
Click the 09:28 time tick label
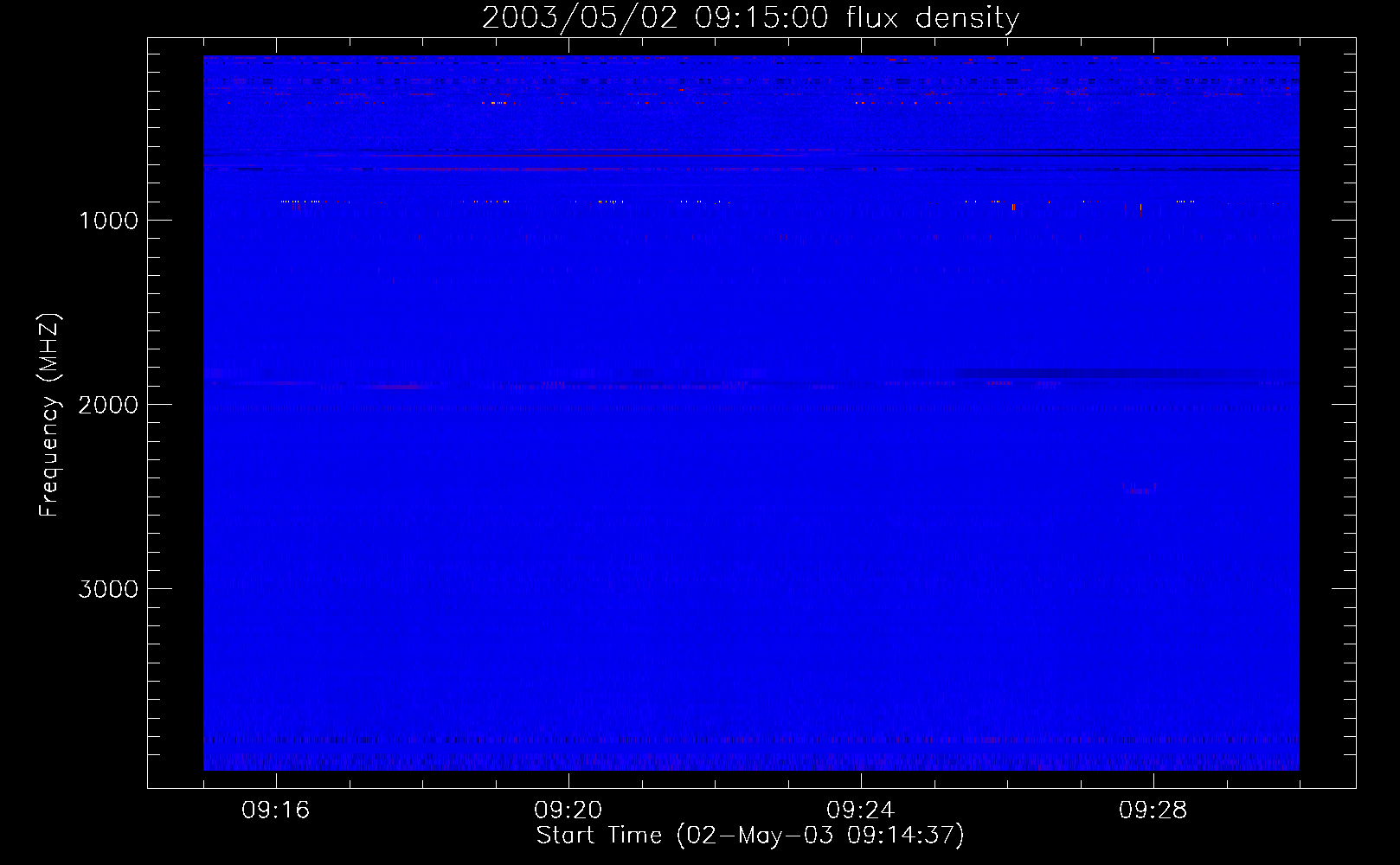[x=1153, y=811]
